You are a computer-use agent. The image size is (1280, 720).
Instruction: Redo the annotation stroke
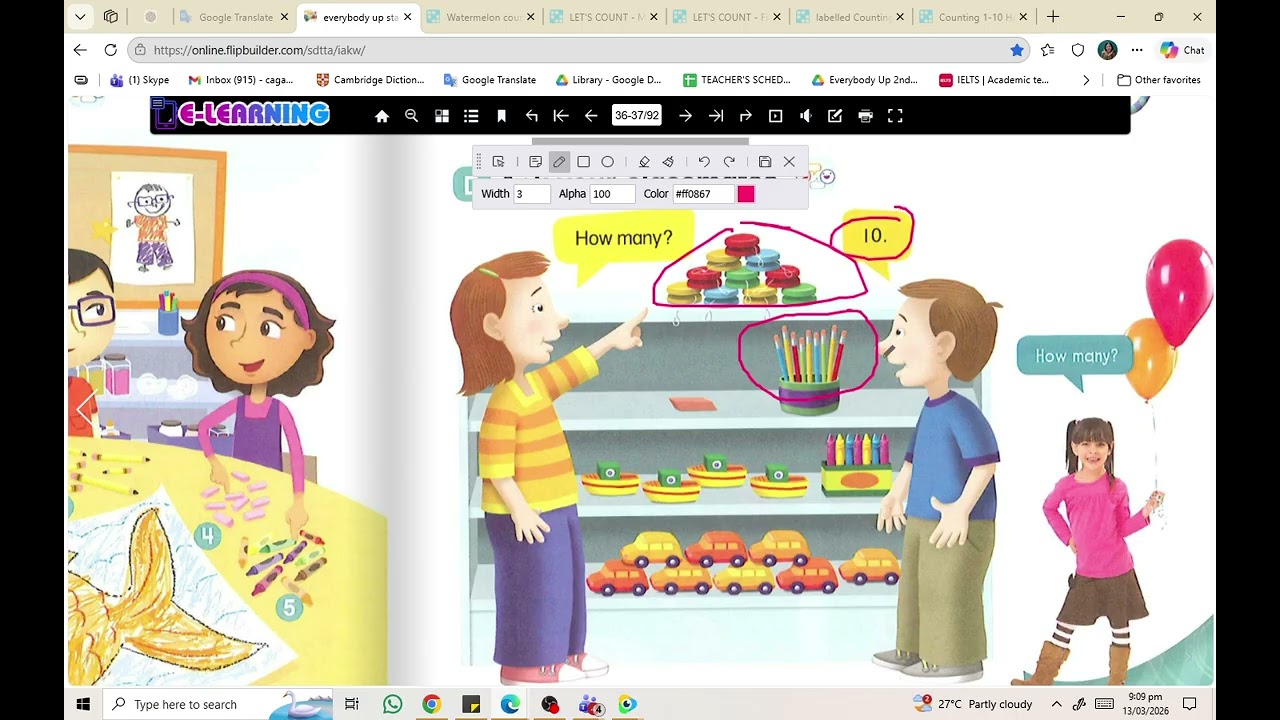click(729, 162)
